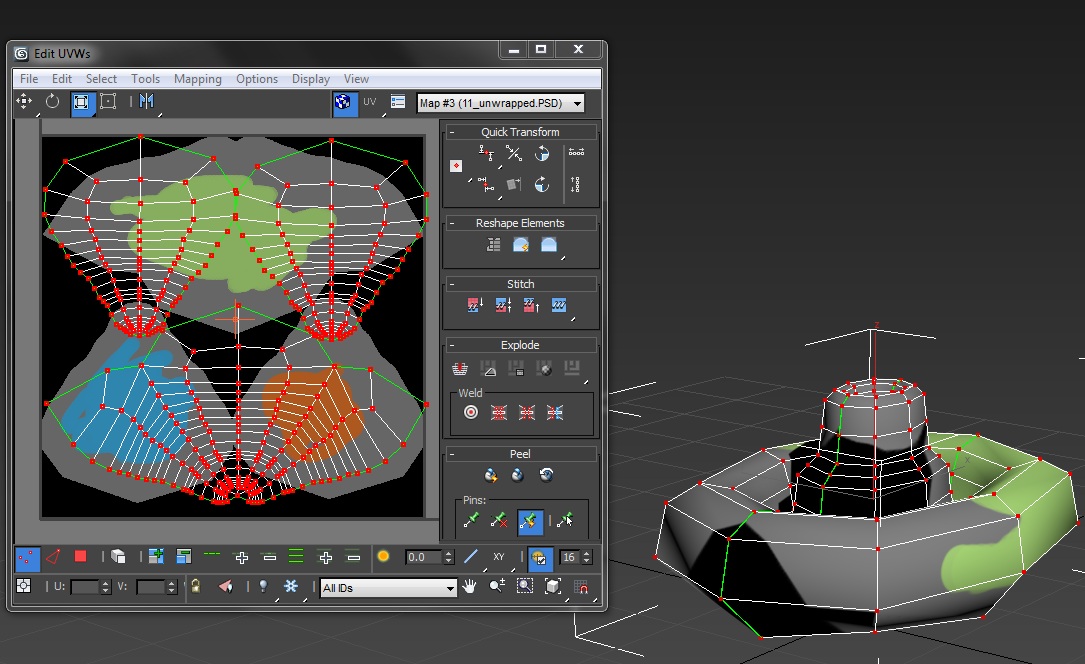Image resolution: width=1085 pixels, height=664 pixels.
Task: Open the texture properties list icon
Action: [398, 102]
